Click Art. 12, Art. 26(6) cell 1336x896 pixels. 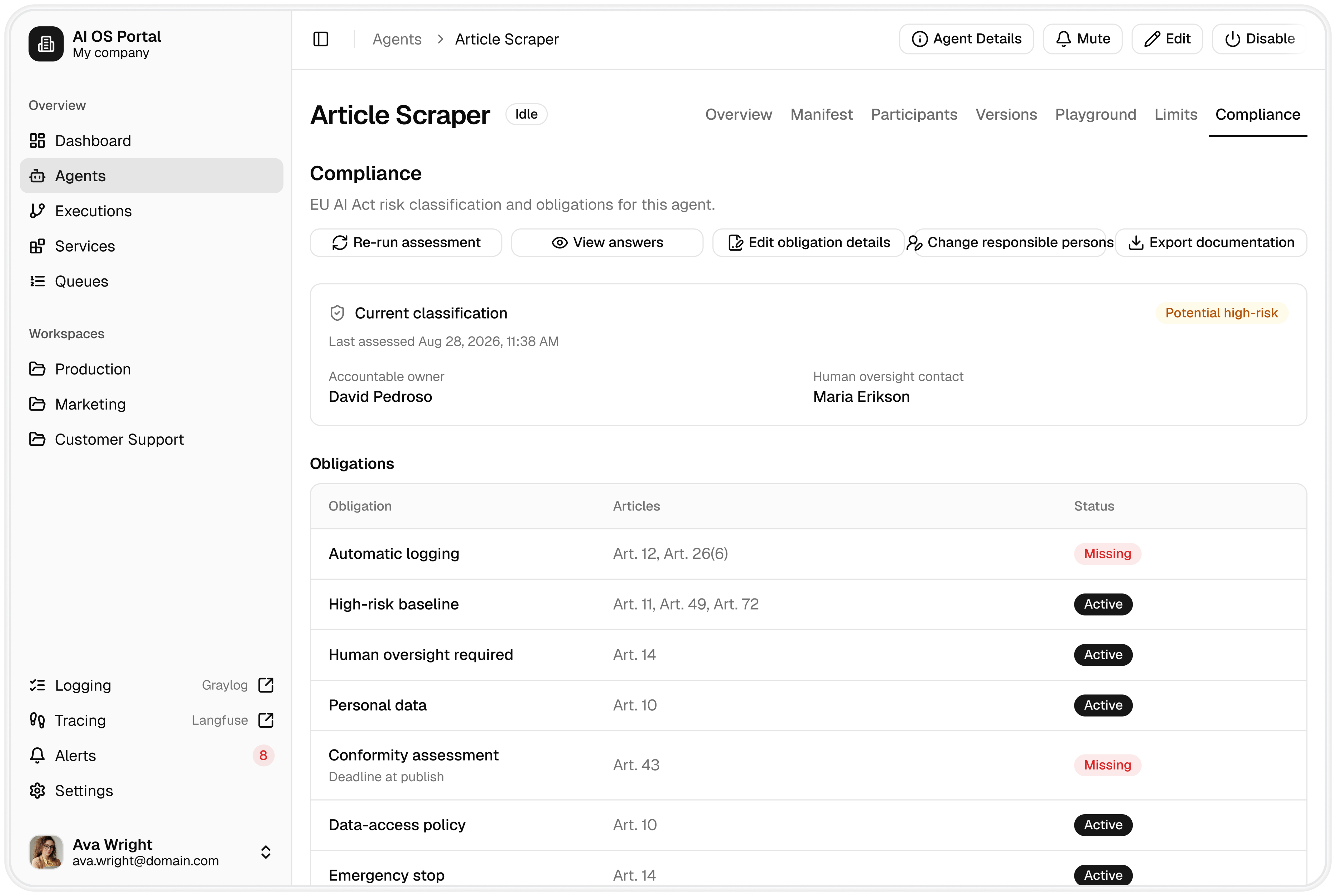click(670, 554)
